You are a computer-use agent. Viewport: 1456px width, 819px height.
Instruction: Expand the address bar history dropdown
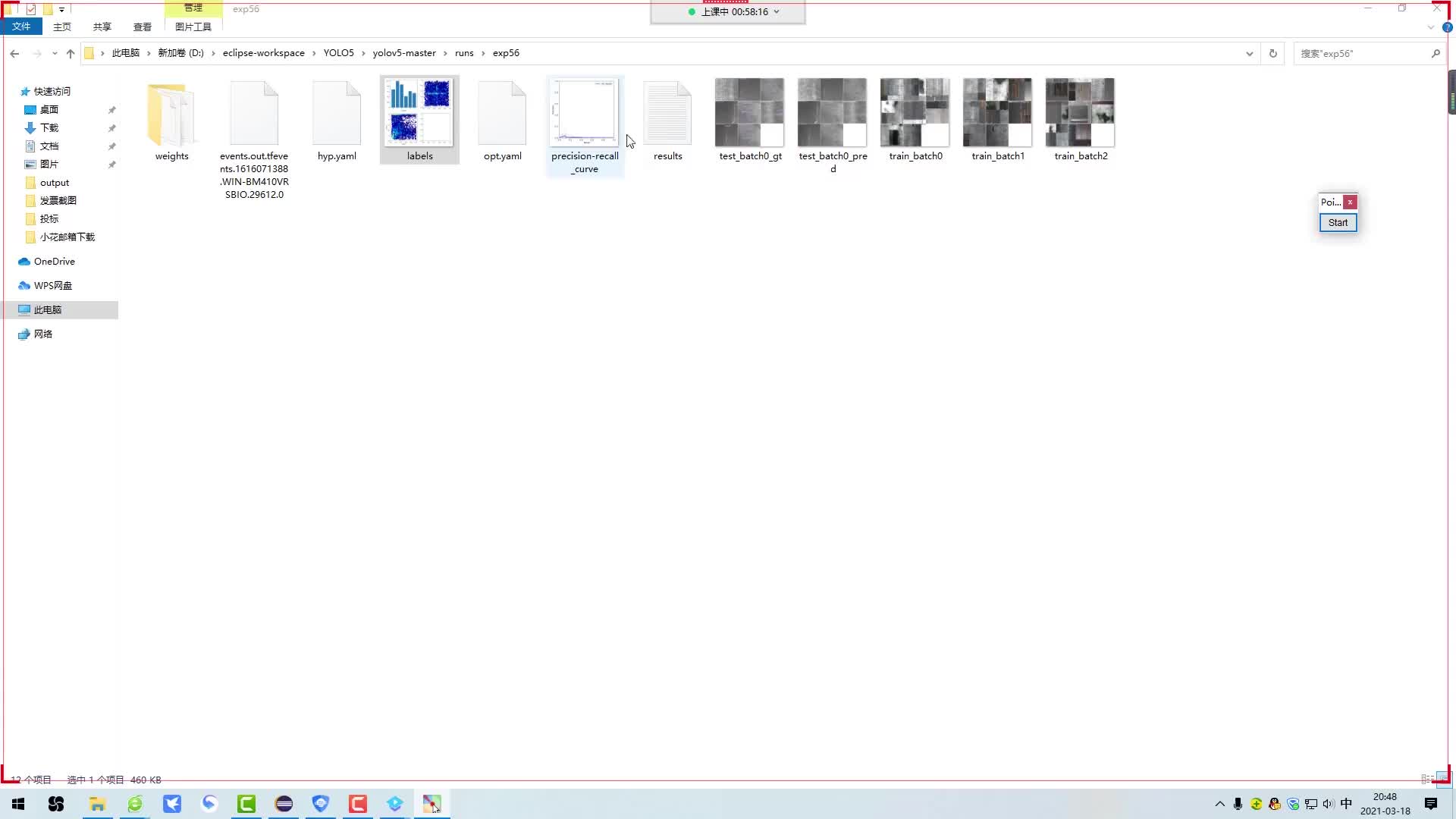(1249, 53)
